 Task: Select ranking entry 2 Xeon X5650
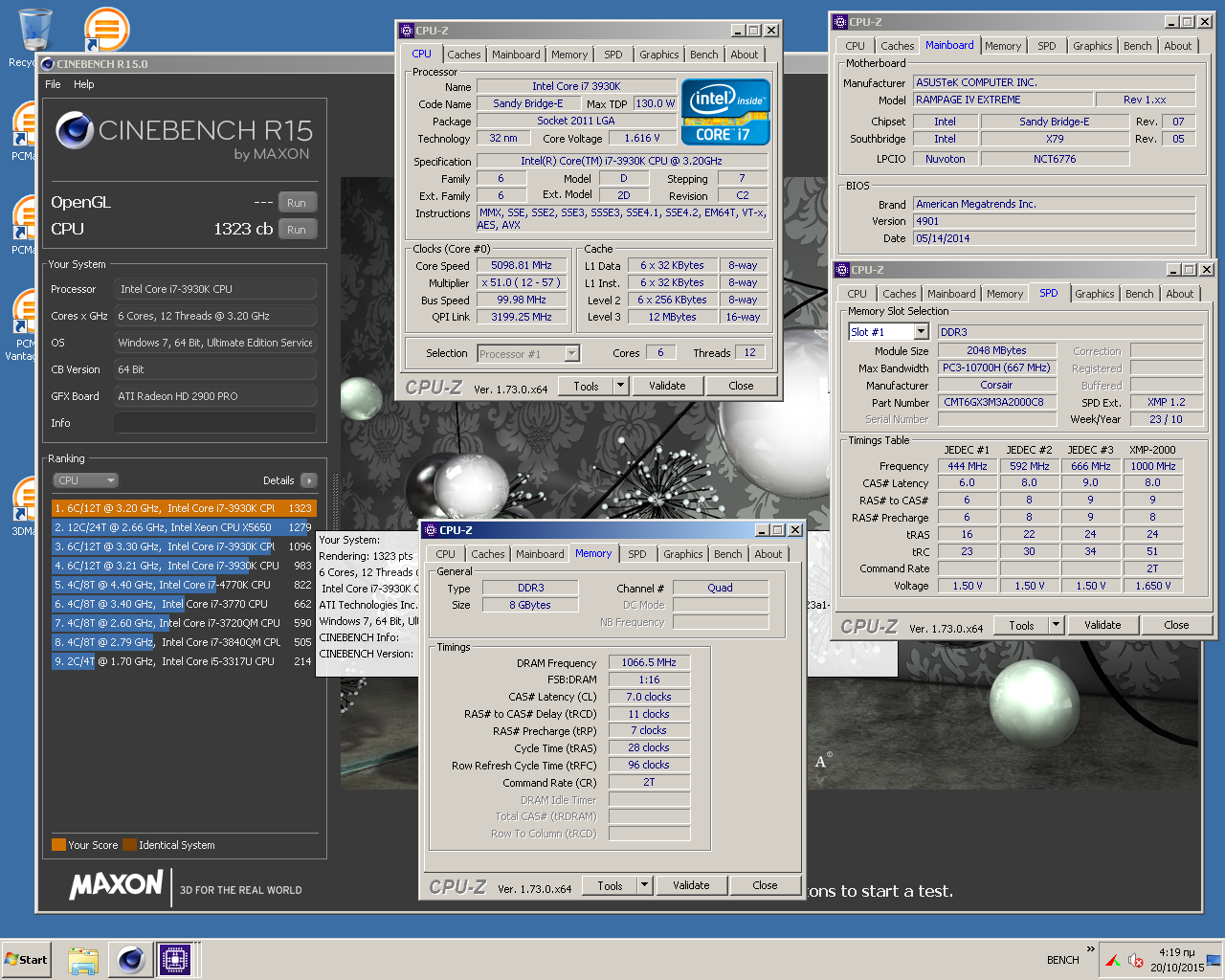pyautogui.click(x=184, y=527)
